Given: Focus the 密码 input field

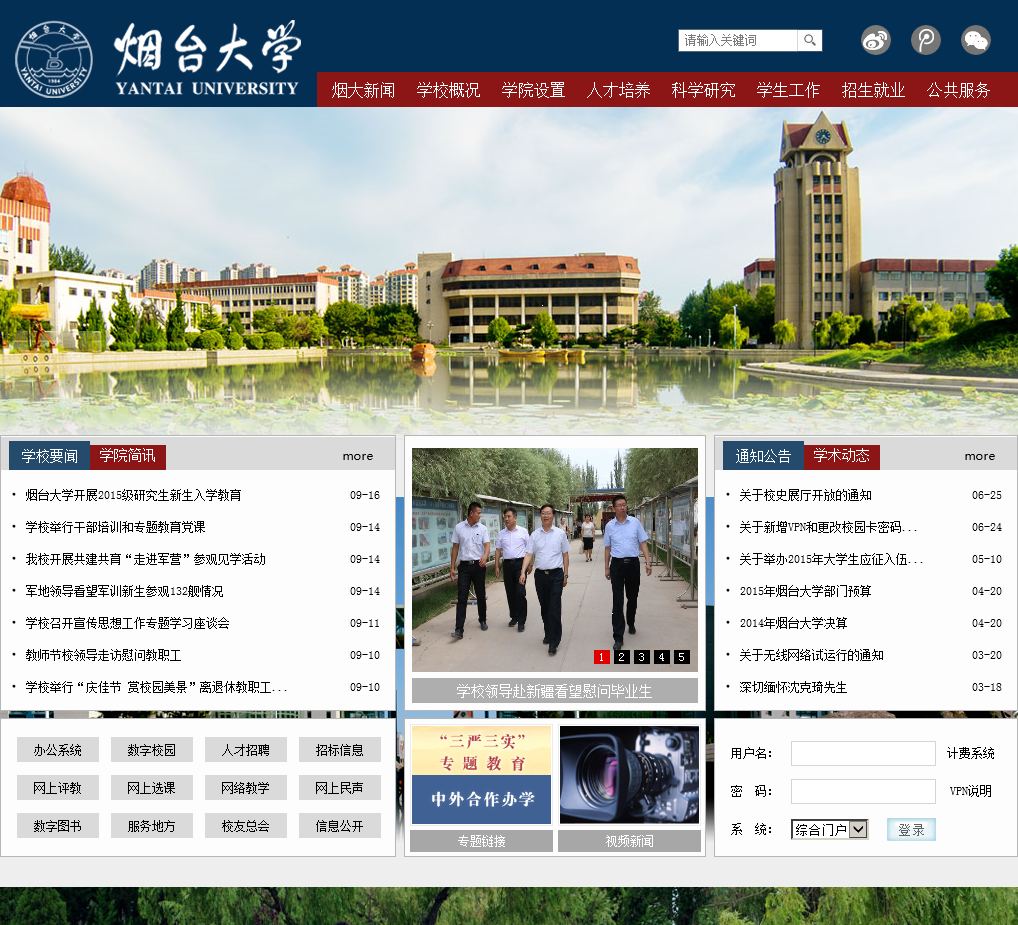Looking at the screenshot, I should pyautogui.click(x=863, y=791).
